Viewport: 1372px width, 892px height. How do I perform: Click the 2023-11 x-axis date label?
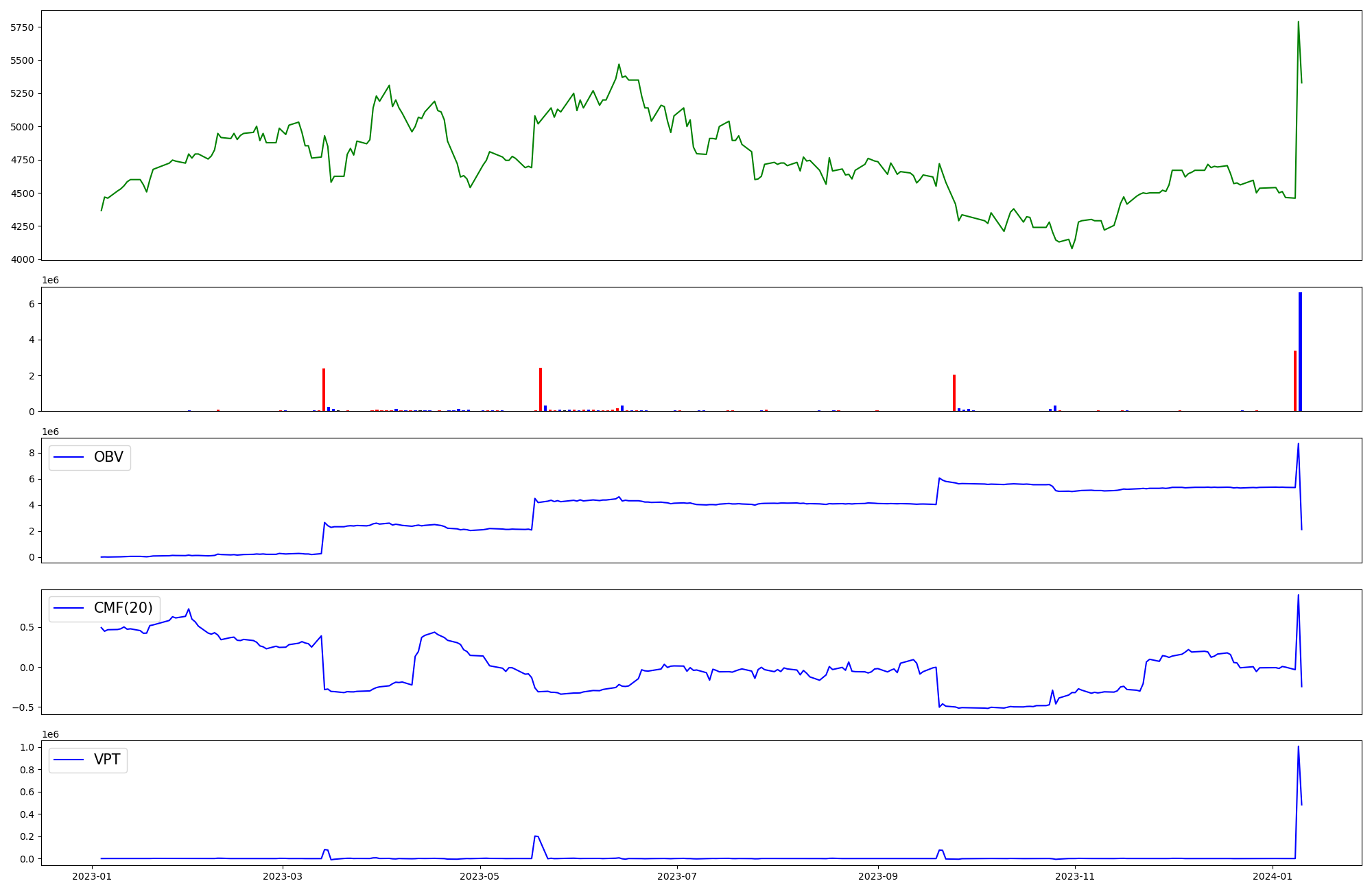click(x=1075, y=876)
